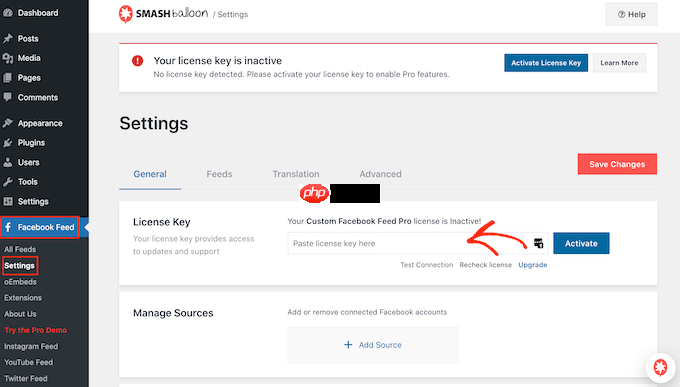The height and width of the screenshot is (387, 680).
Task: Click the Test Connection link
Action: 427,265
